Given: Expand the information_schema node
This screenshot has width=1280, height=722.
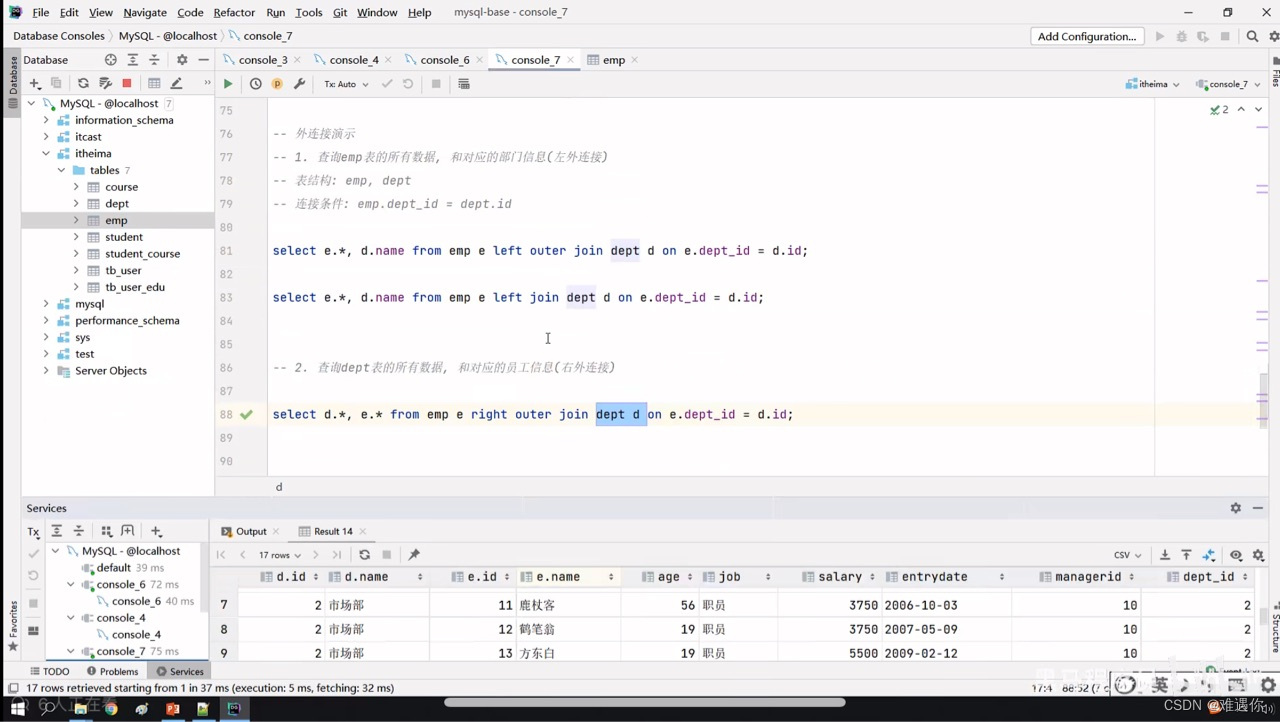Looking at the screenshot, I should (46, 120).
